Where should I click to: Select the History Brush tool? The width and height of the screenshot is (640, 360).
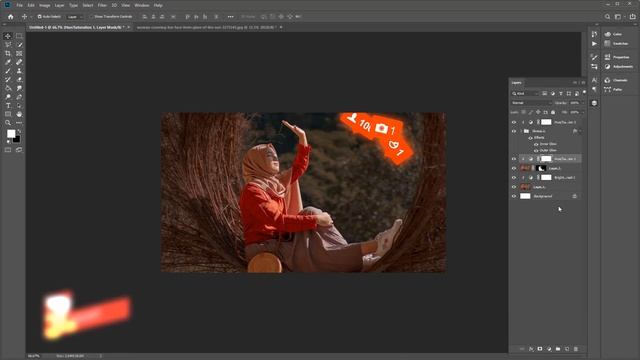8,80
